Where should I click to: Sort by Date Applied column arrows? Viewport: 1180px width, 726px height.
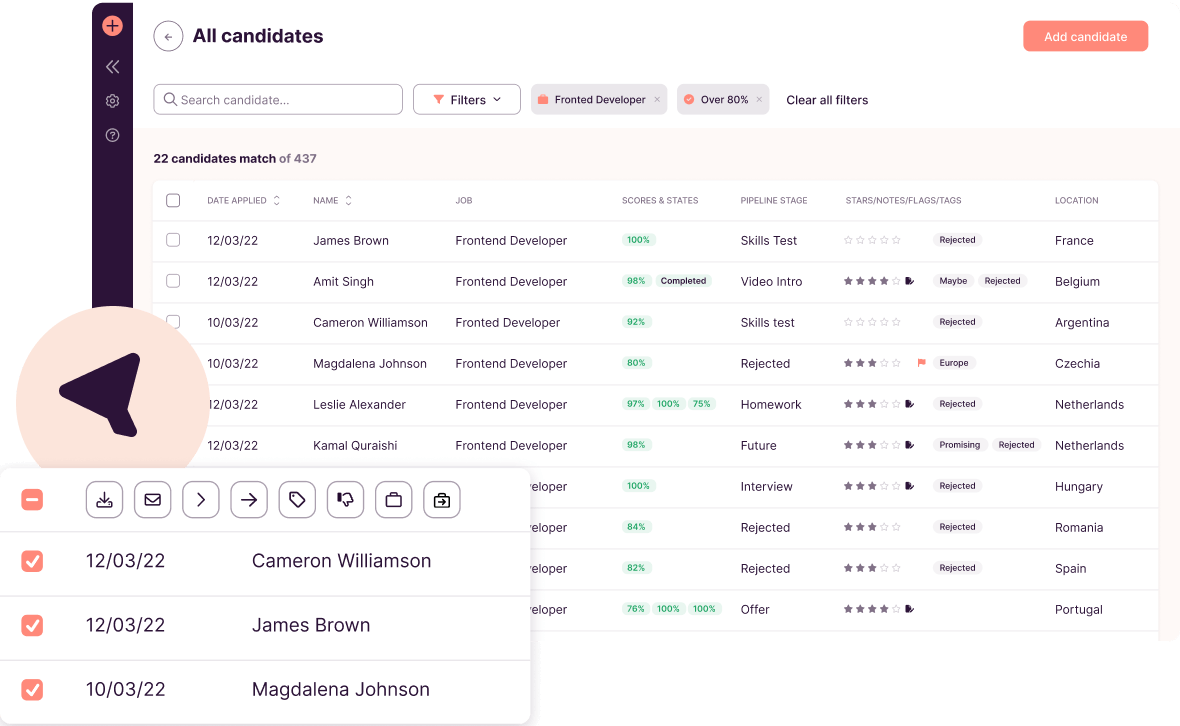[277, 200]
